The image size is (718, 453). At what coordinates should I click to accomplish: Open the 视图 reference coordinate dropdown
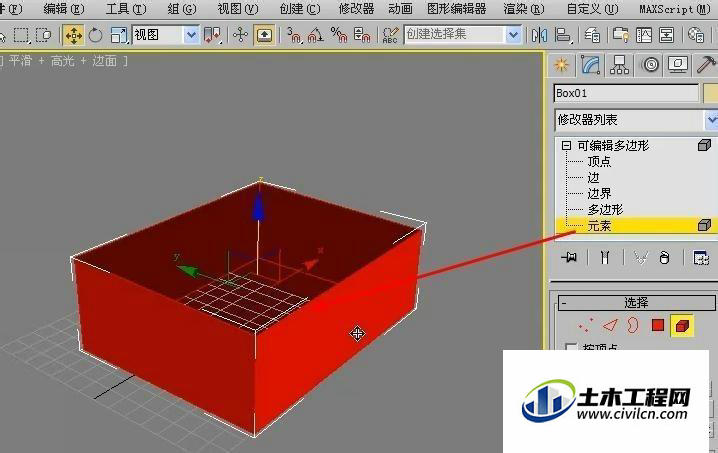[166, 35]
